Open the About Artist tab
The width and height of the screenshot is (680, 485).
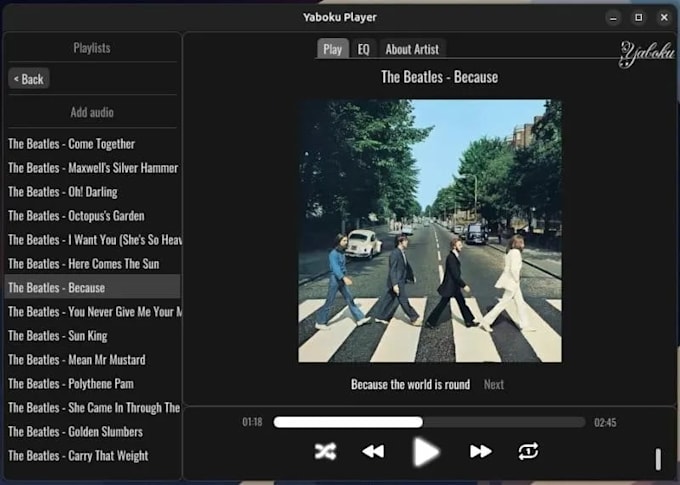coord(412,49)
